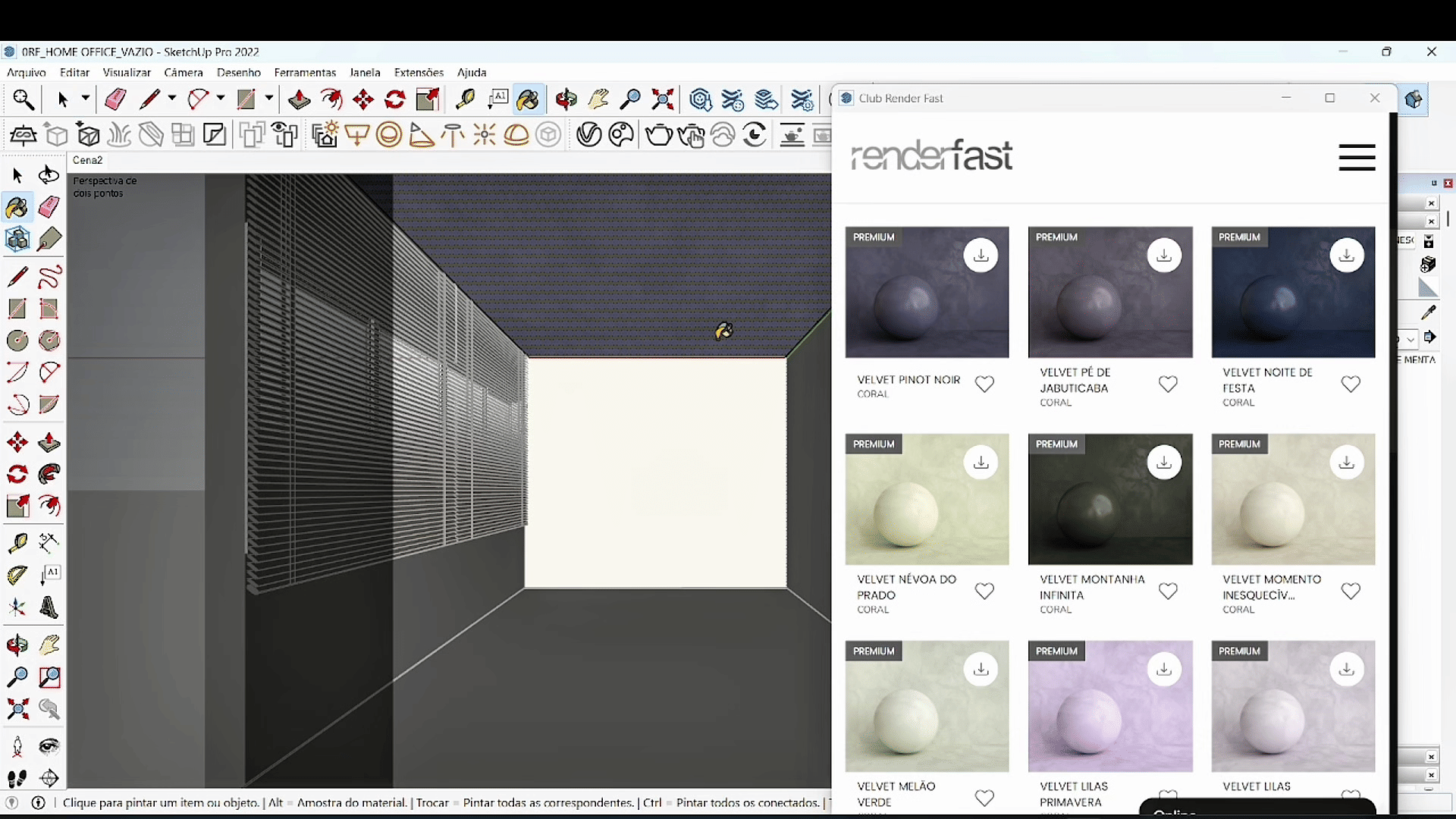Select the Orbit tool in left toolbar
This screenshot has height=819, width=1456.
pos(17,645)
